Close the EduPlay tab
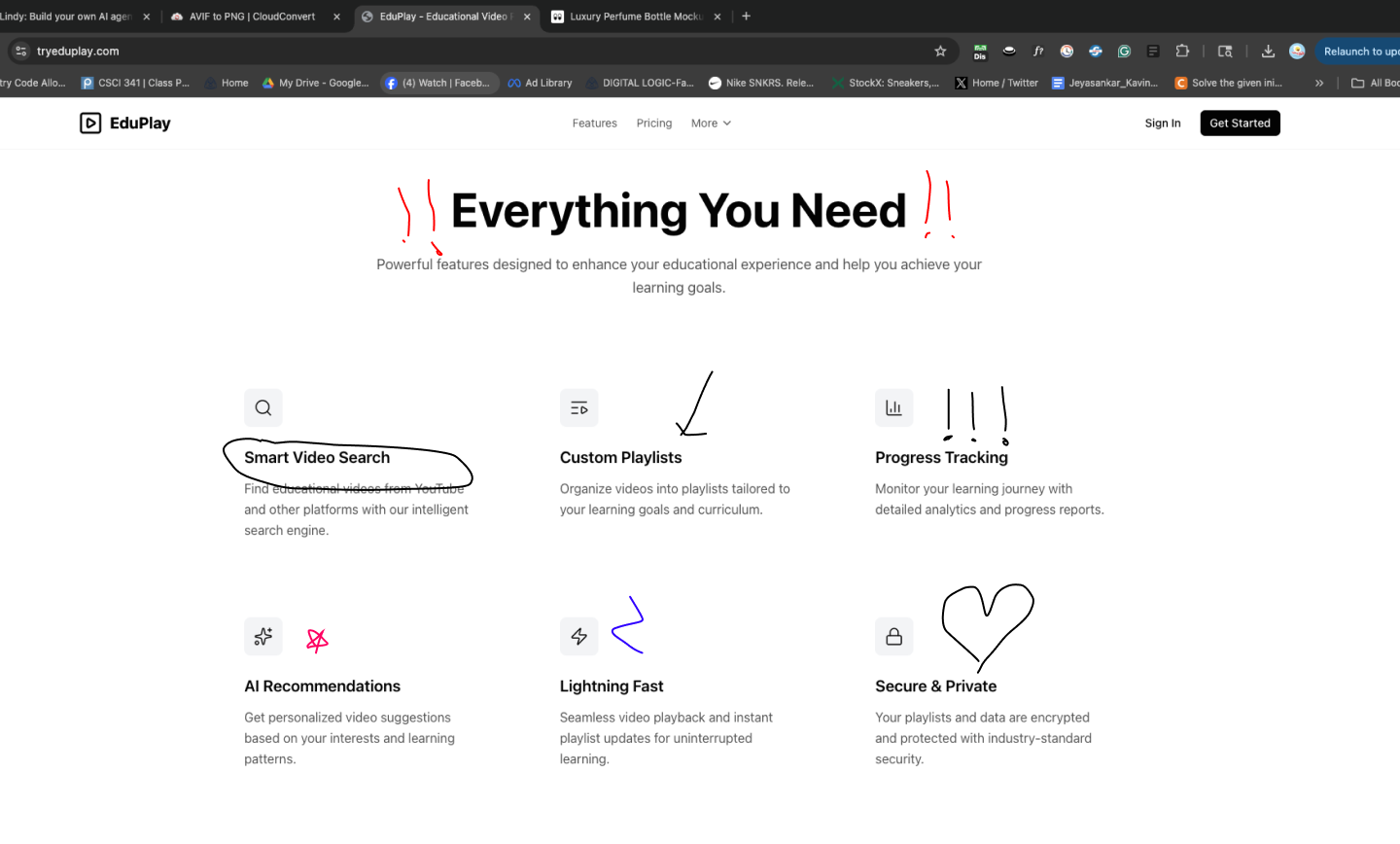This screenshot has width=1400, height=844. [x=527, y=17]
